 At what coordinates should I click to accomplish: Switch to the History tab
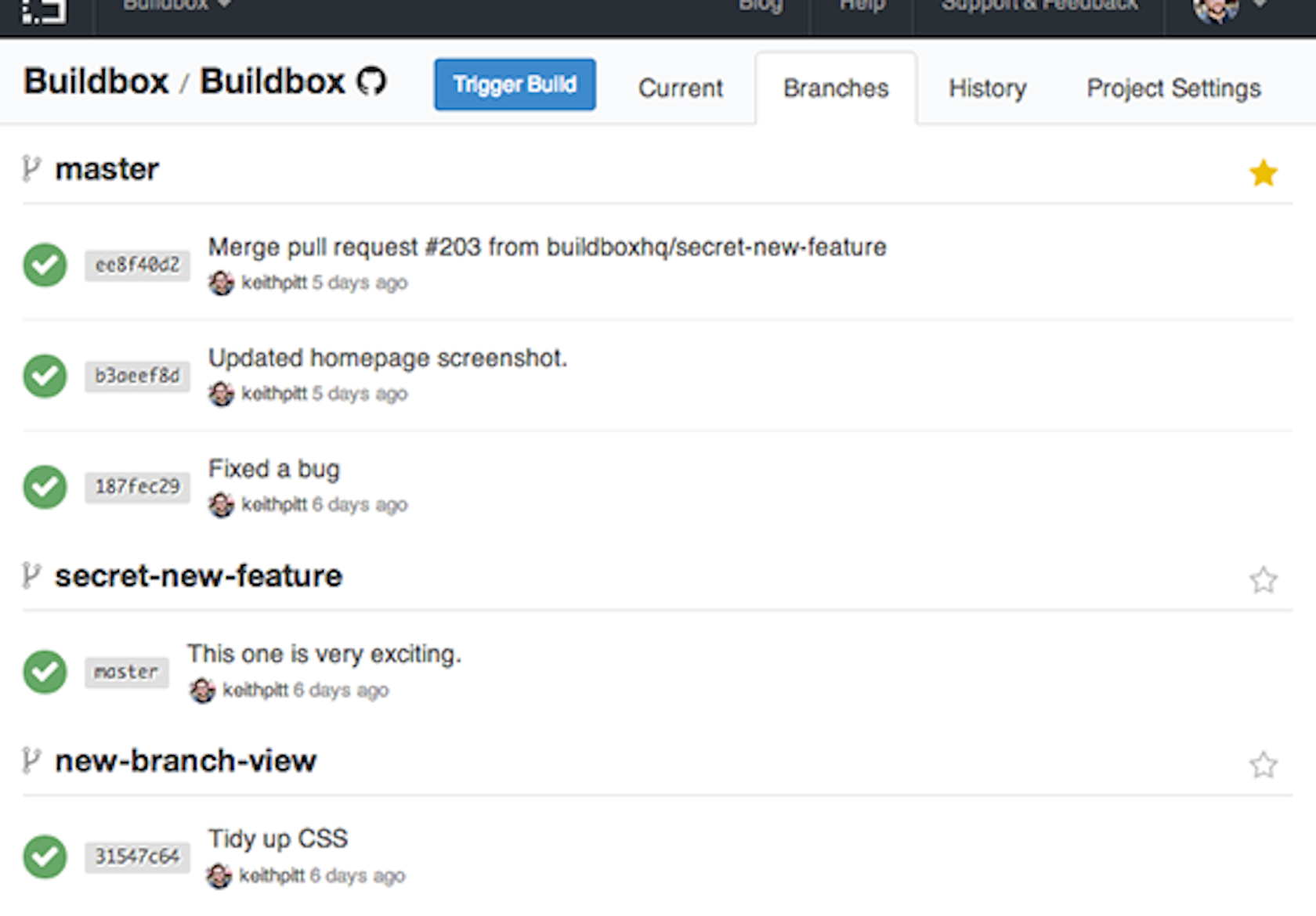coord(986,88)
